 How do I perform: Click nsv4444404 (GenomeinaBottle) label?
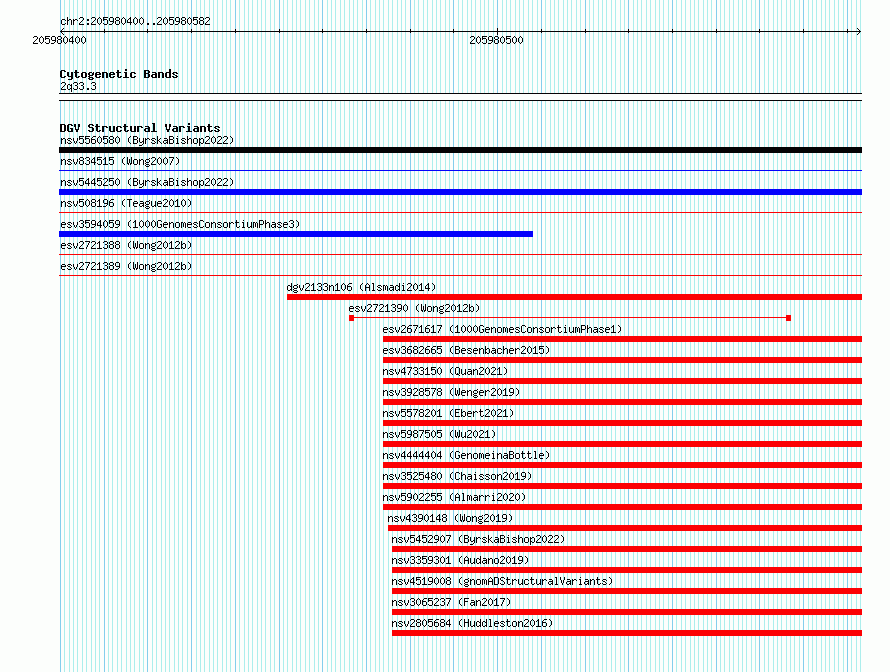point(467,455)
